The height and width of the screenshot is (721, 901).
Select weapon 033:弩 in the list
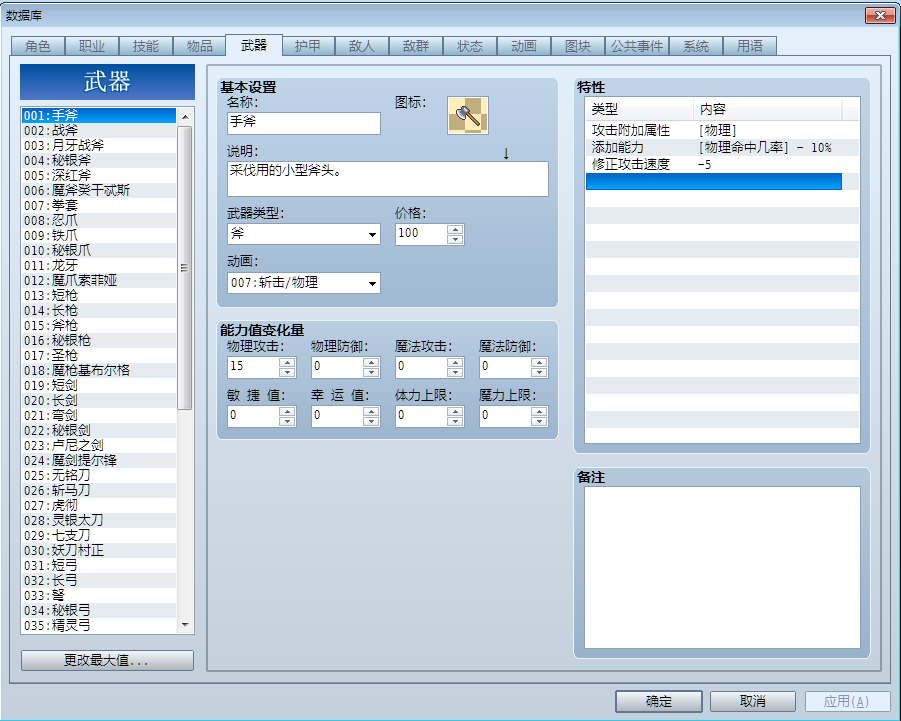point(98,595)
